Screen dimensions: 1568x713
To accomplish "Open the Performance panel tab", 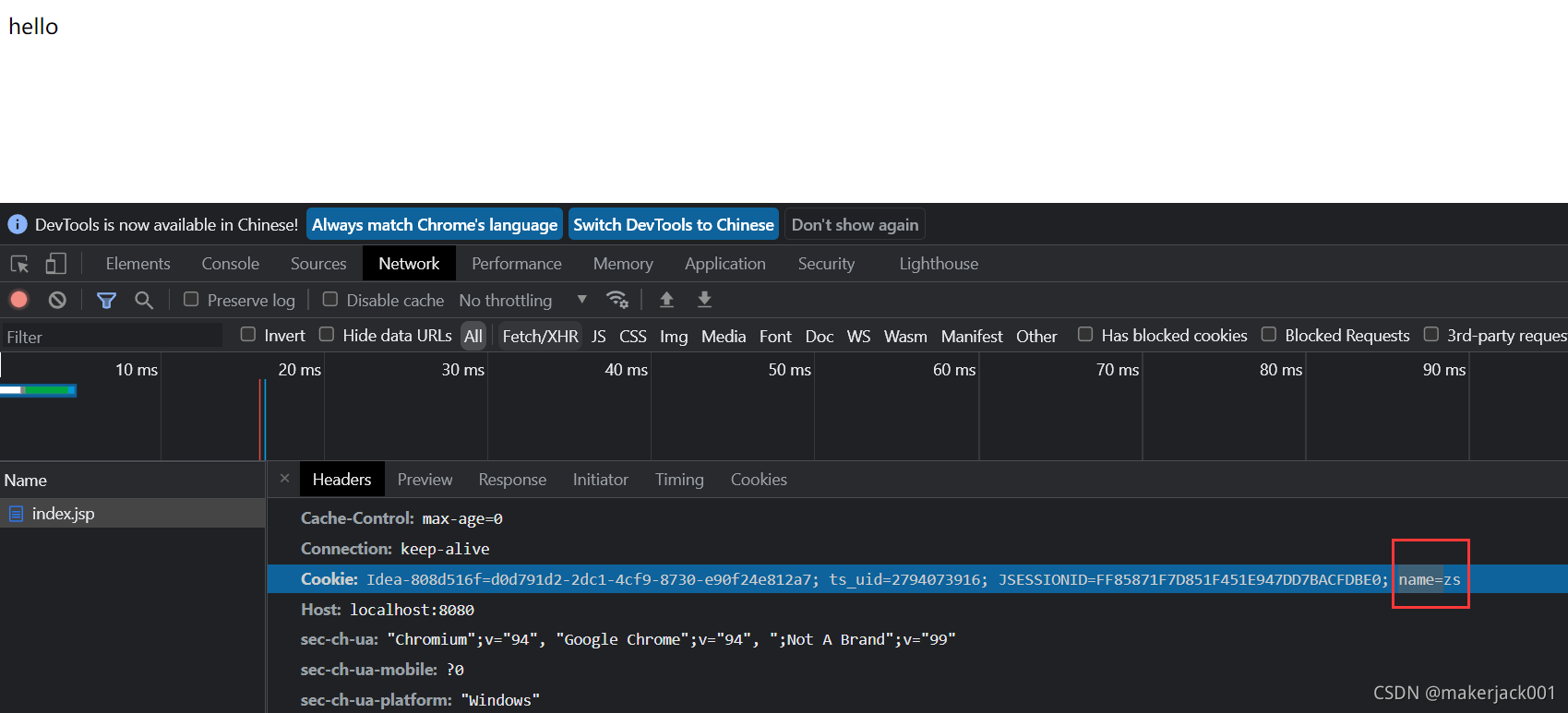I will [x=517, y=264].
